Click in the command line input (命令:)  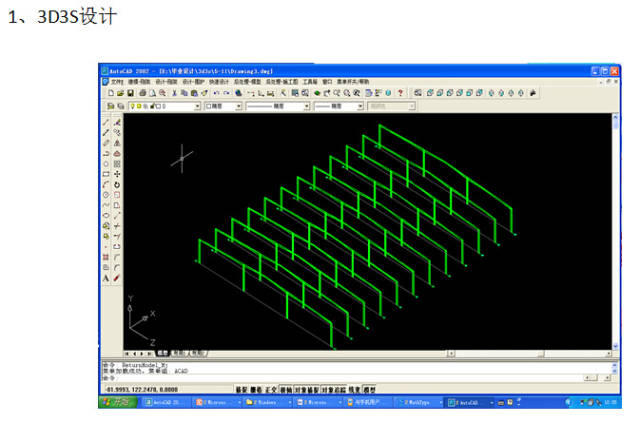(x=341, y=378)
